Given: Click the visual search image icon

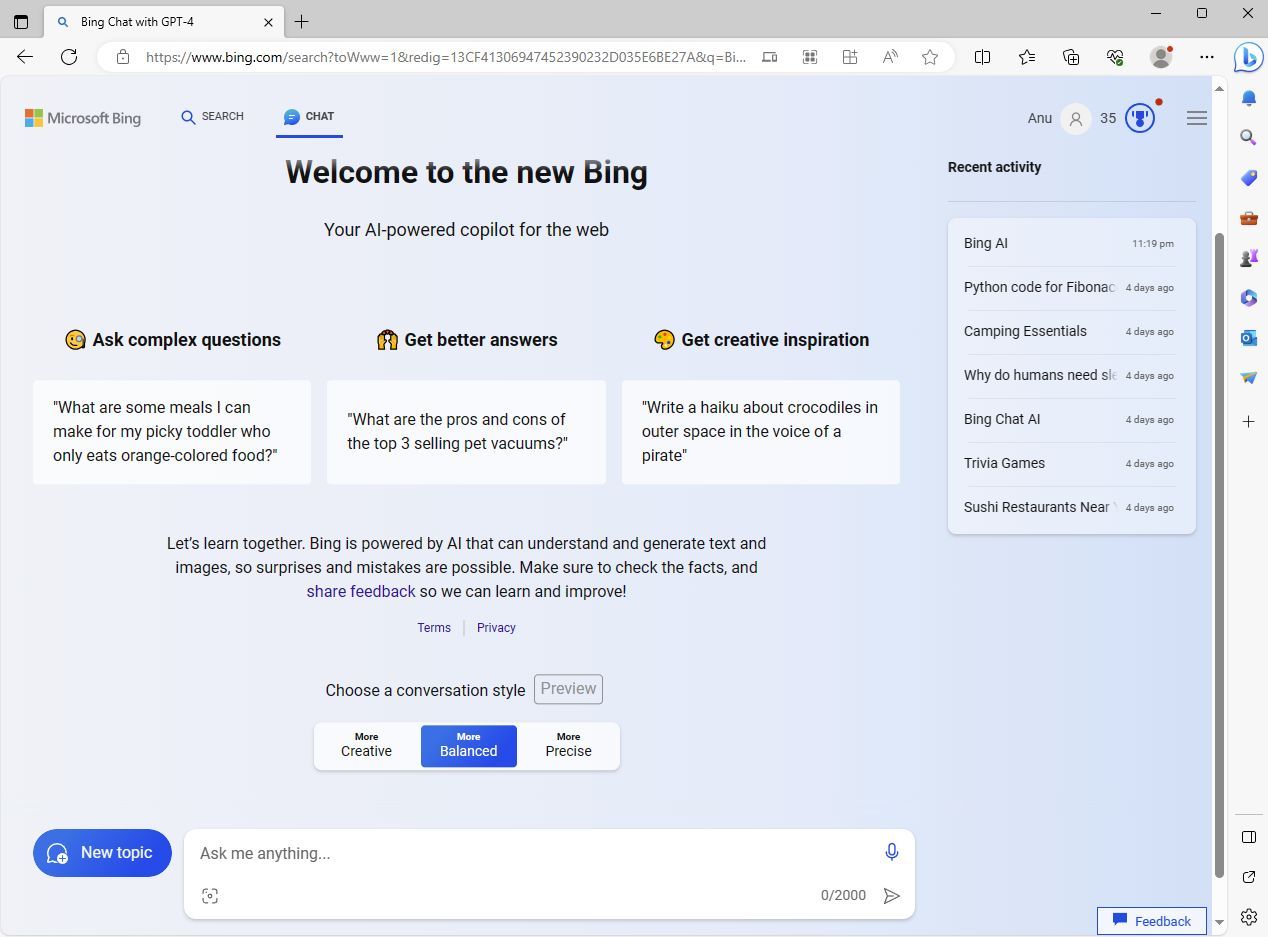Looking at the screenshot, I should coord(210,896).
